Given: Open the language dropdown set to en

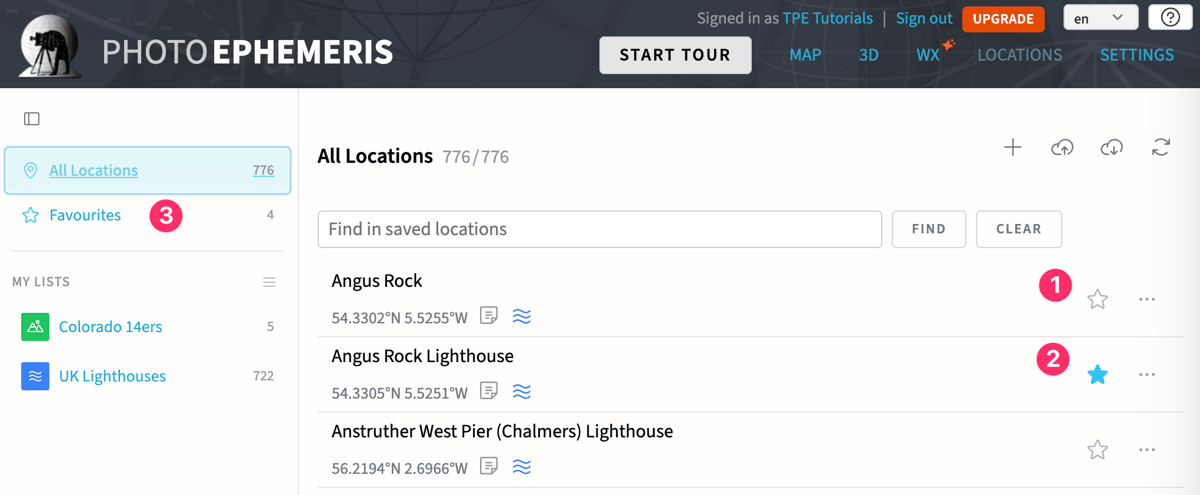Looking at the screenshot, I should [x=1100, y=18].
